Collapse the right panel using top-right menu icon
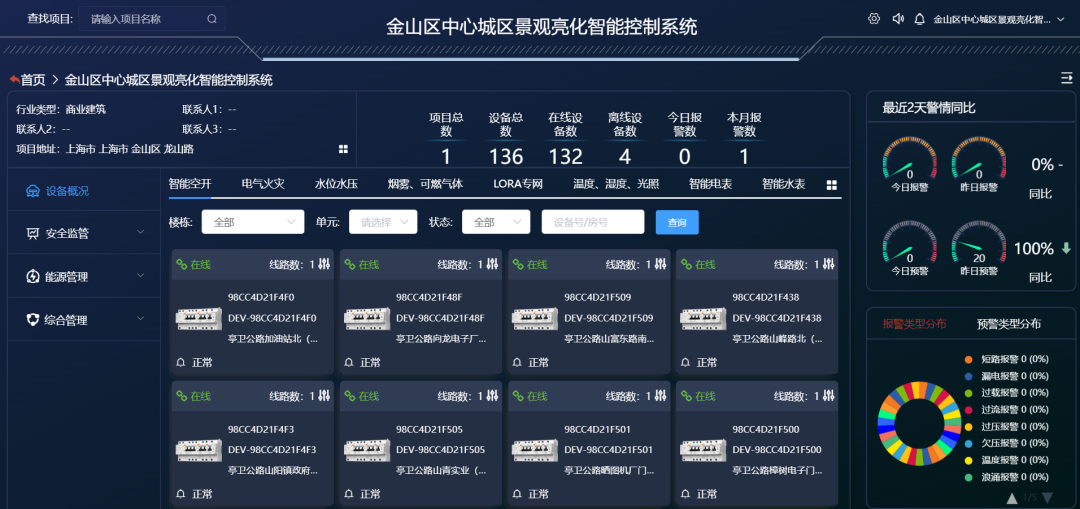 [x=1066, y=78]
